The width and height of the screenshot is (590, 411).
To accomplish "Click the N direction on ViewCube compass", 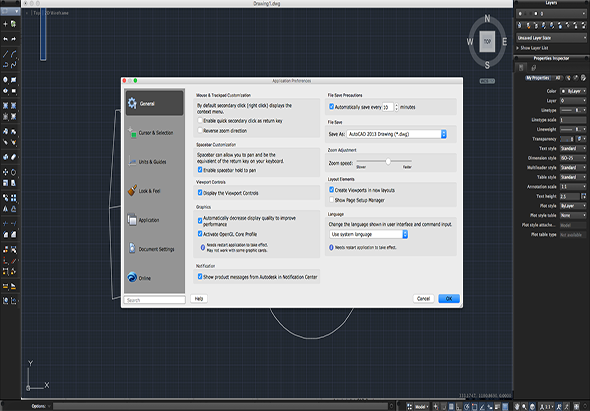I will pos(487,18).
